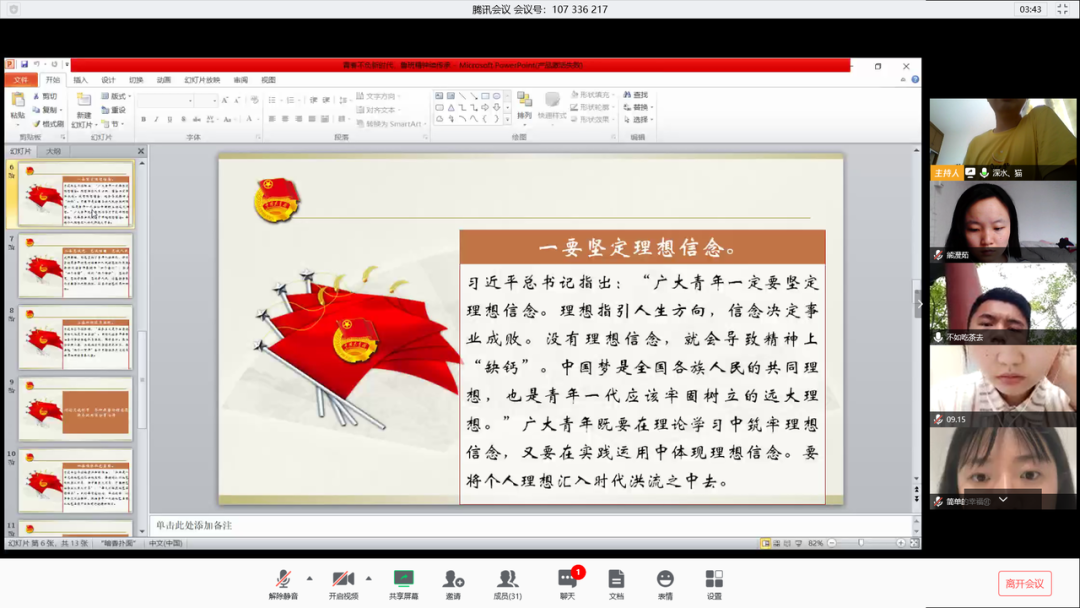Expand the audio options arrow beside microphone
1080x608 pixels.
[x=309, y=578]
